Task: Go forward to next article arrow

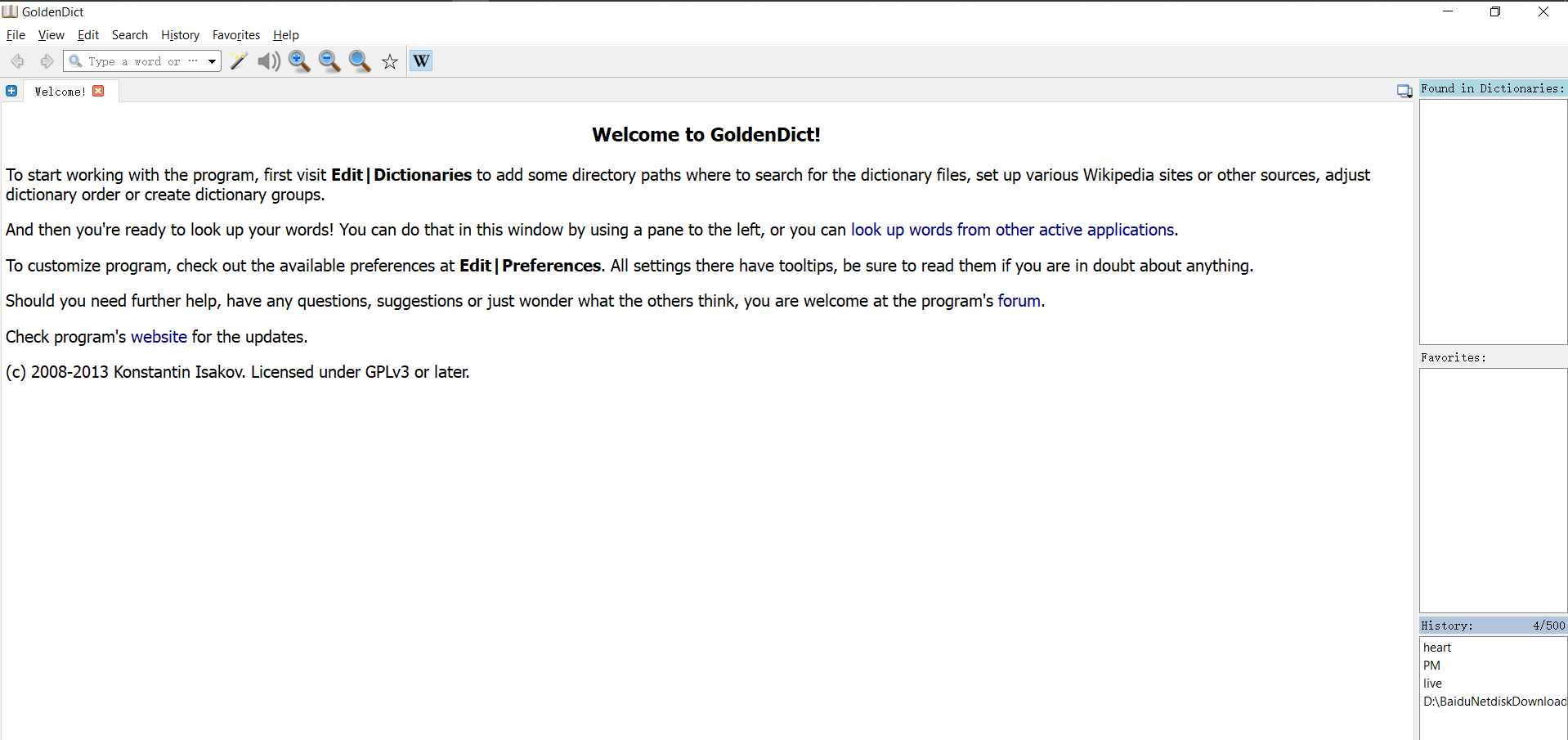Action: [47, 61]
